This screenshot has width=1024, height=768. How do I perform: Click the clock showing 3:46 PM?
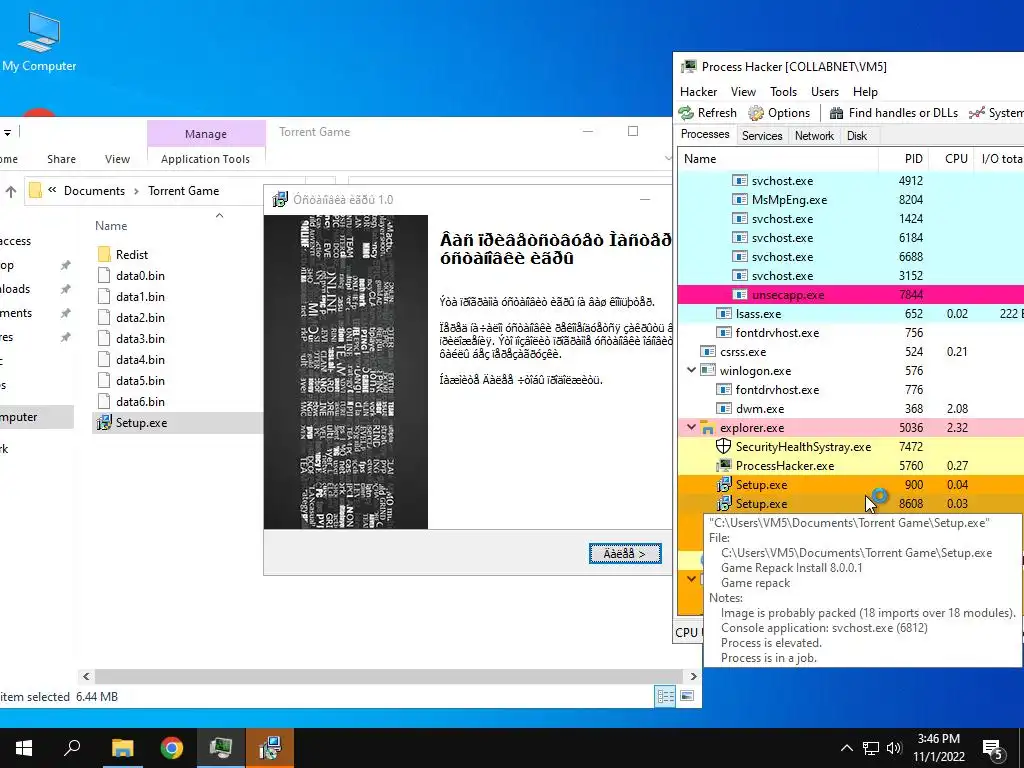938,739
